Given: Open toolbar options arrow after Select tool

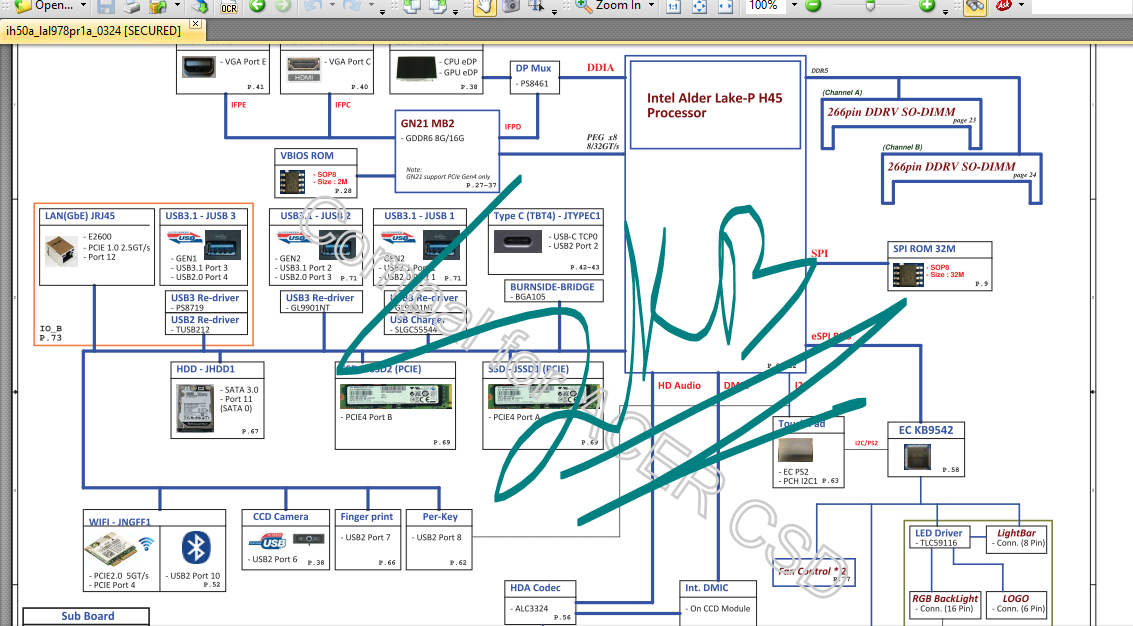Looking at the screenshot, I should (x=554, y=10).
